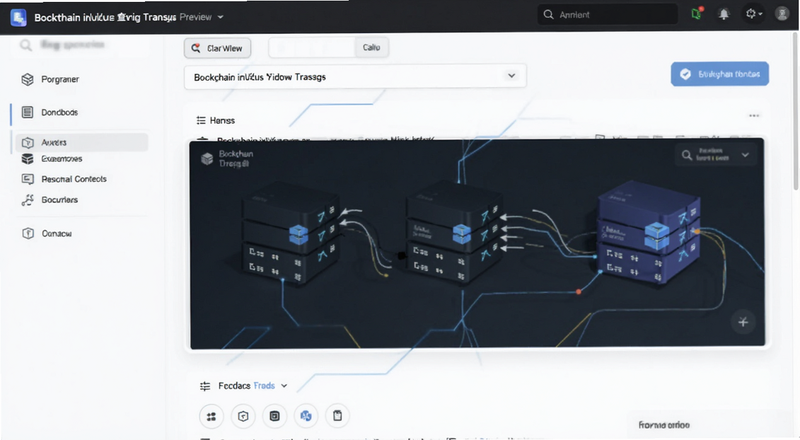Open the Fcodacs Frods dropdown chevron

tap(284, 386)
